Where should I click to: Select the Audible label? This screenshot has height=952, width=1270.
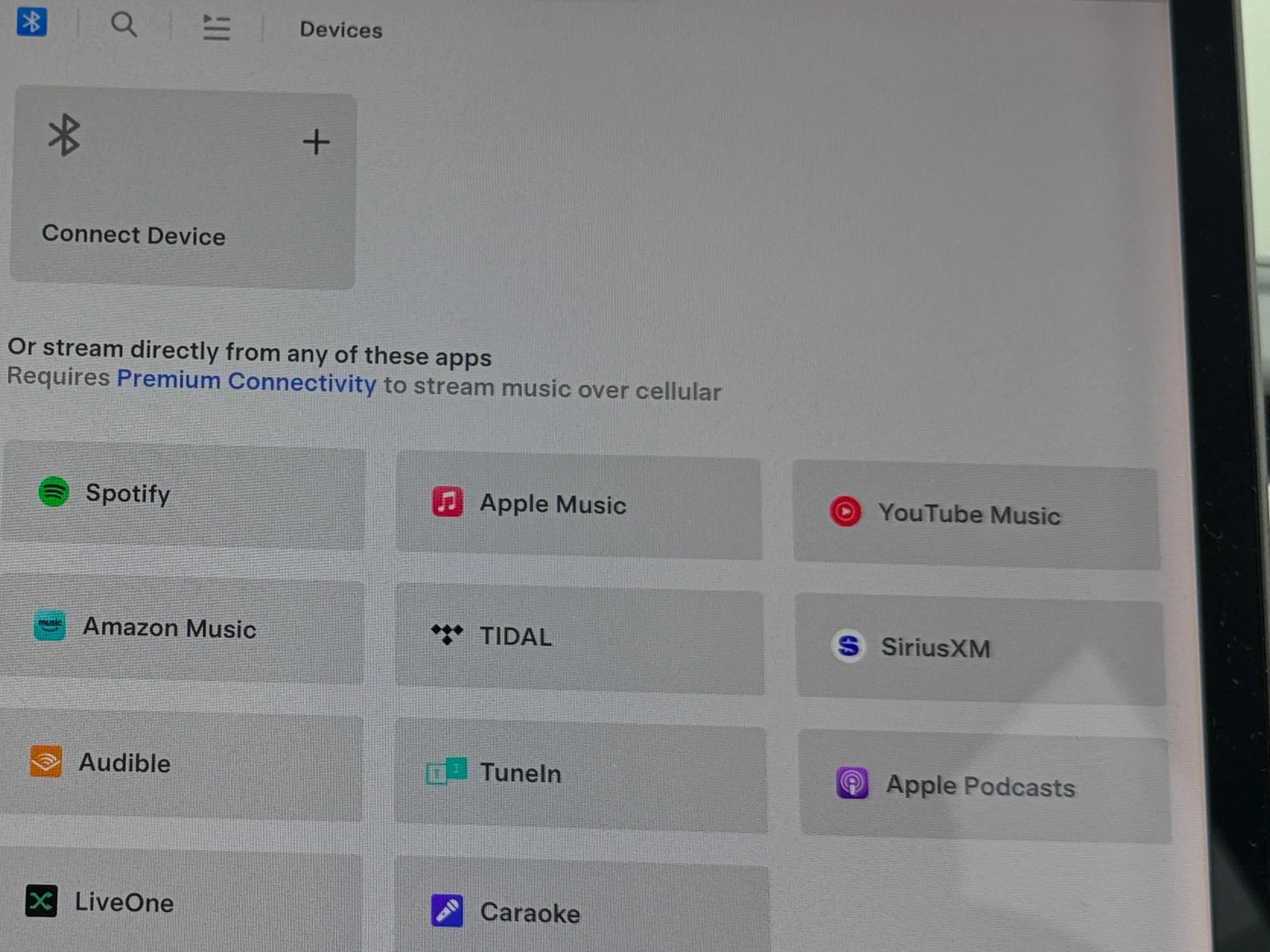coord(125,762)
